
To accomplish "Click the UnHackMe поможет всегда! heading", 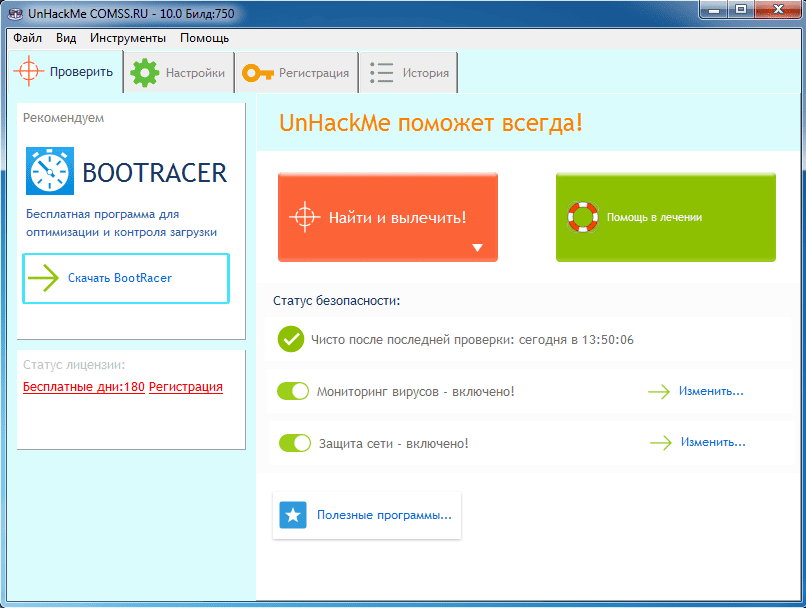I will coord(431,123).
